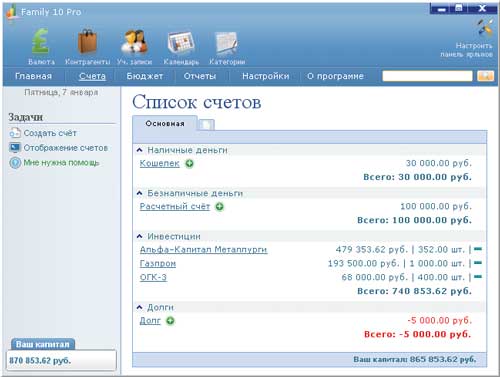Open the Расчетный счёт account link
This screenshot has height=377, width=500.
coord(175,207)
